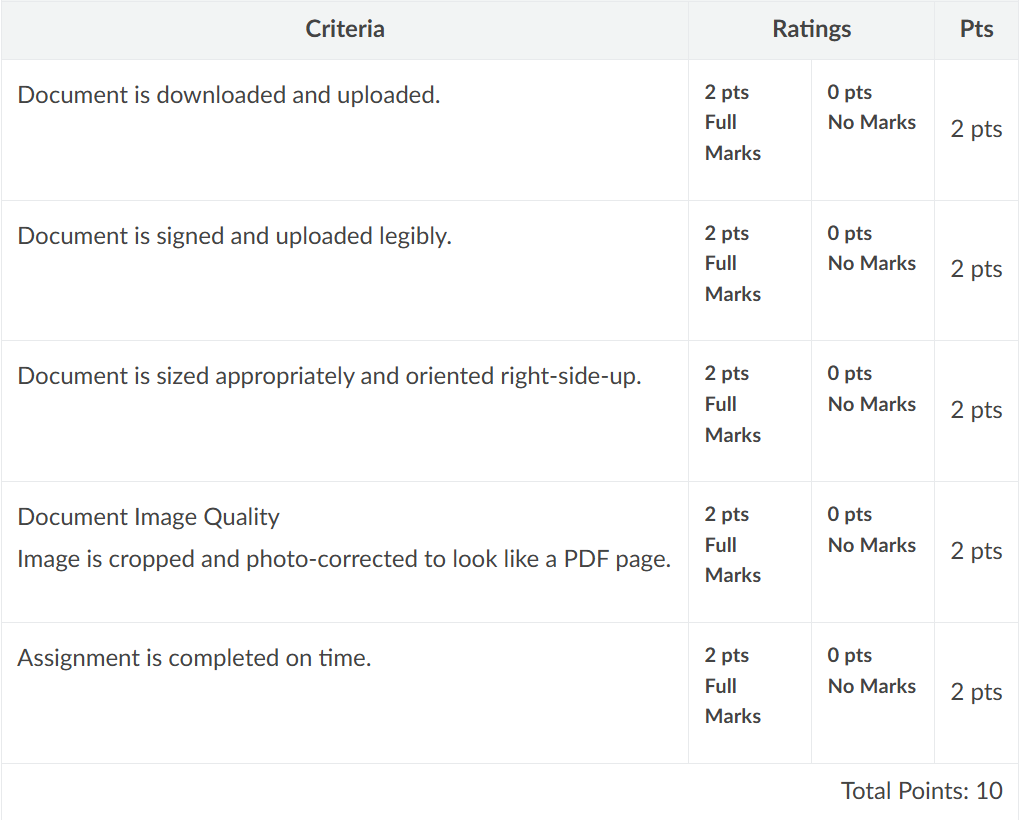Select Full Marks for assignment completed on time
1021x820 pixels.
click(748, 686)
